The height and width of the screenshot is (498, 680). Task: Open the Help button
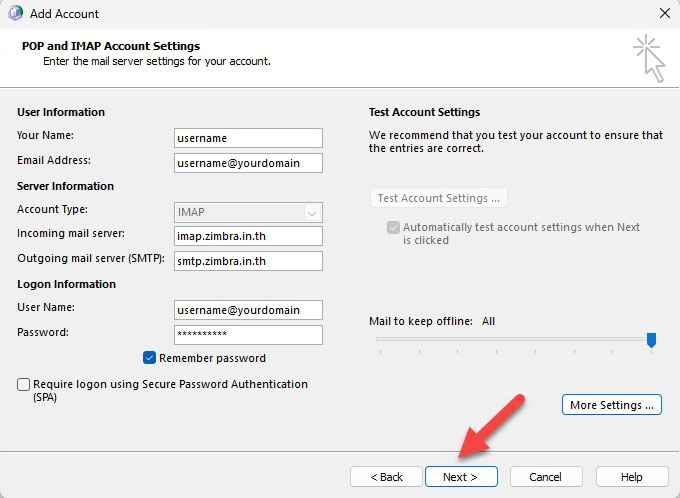tap(631, 477)
